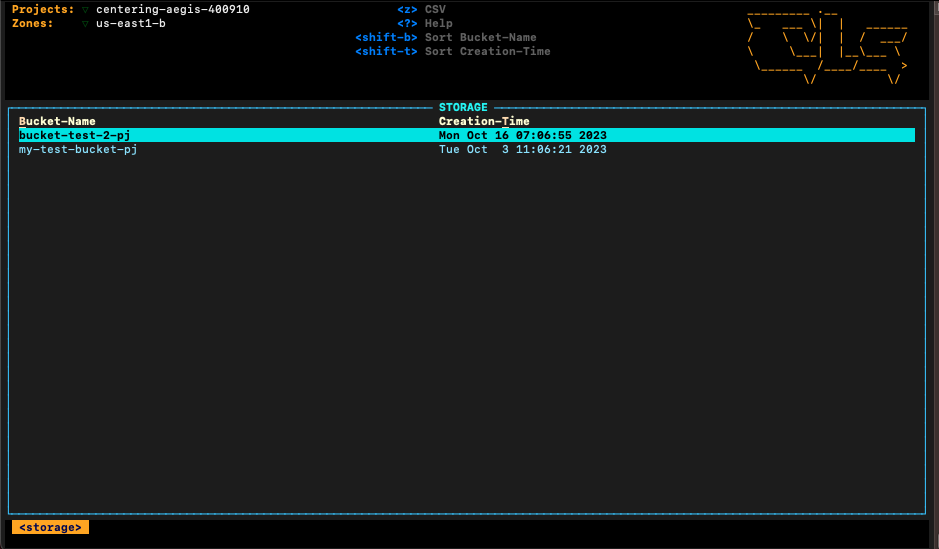Click the Tue Oct 3 creation time

click(x=522, y=149)
